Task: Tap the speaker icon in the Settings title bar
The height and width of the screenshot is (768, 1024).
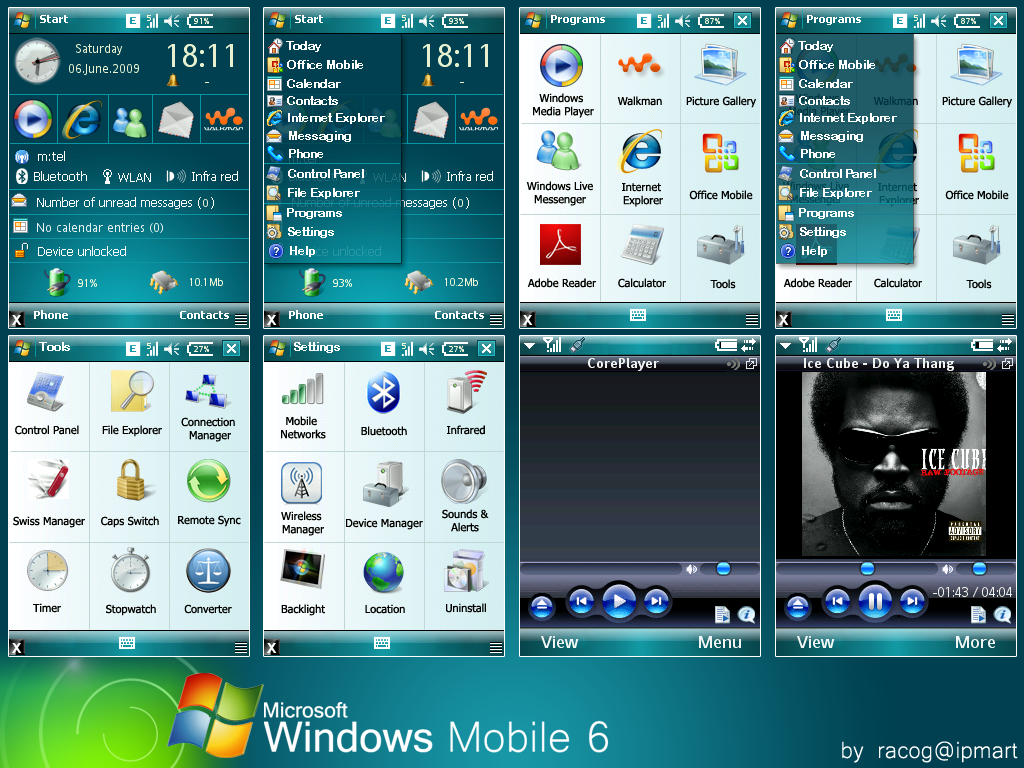Action: (x=427, y=349)
